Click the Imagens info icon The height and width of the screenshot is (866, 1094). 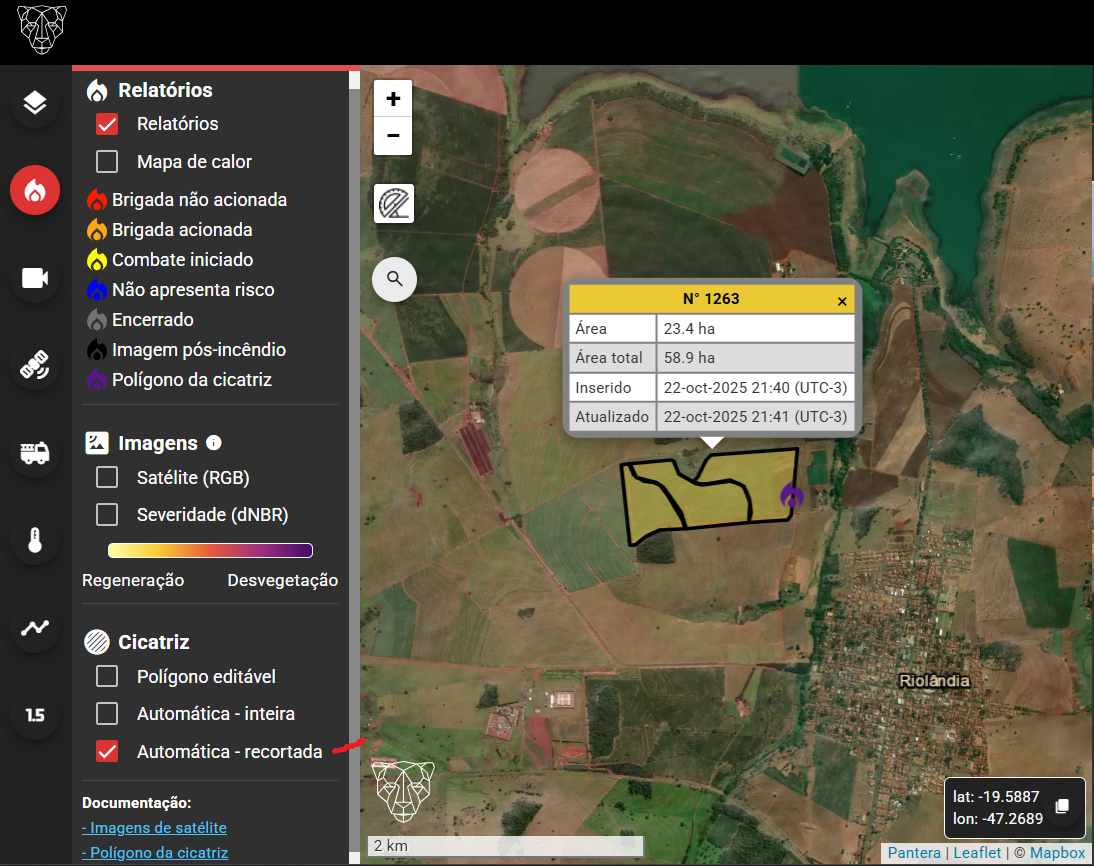coord(214,443)
